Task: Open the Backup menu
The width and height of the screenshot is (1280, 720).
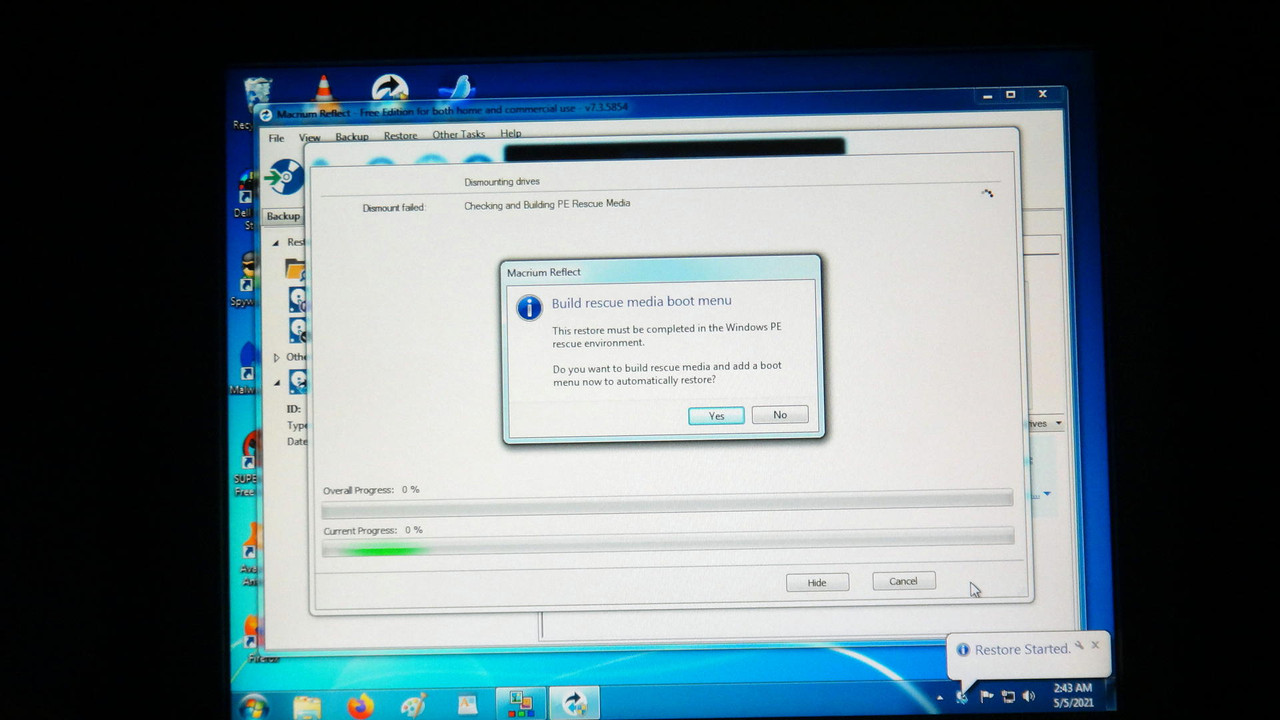Action: [x=352, y=136]
